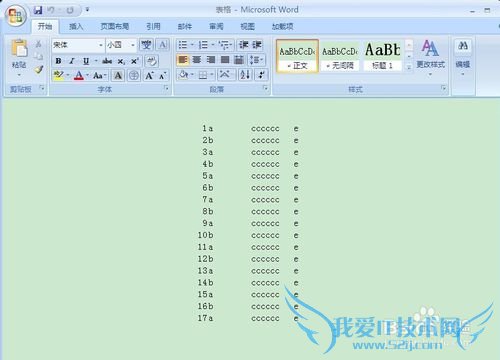Align text right
The width and height of the screenshot is (500, 360).
[x=211, y=60]
